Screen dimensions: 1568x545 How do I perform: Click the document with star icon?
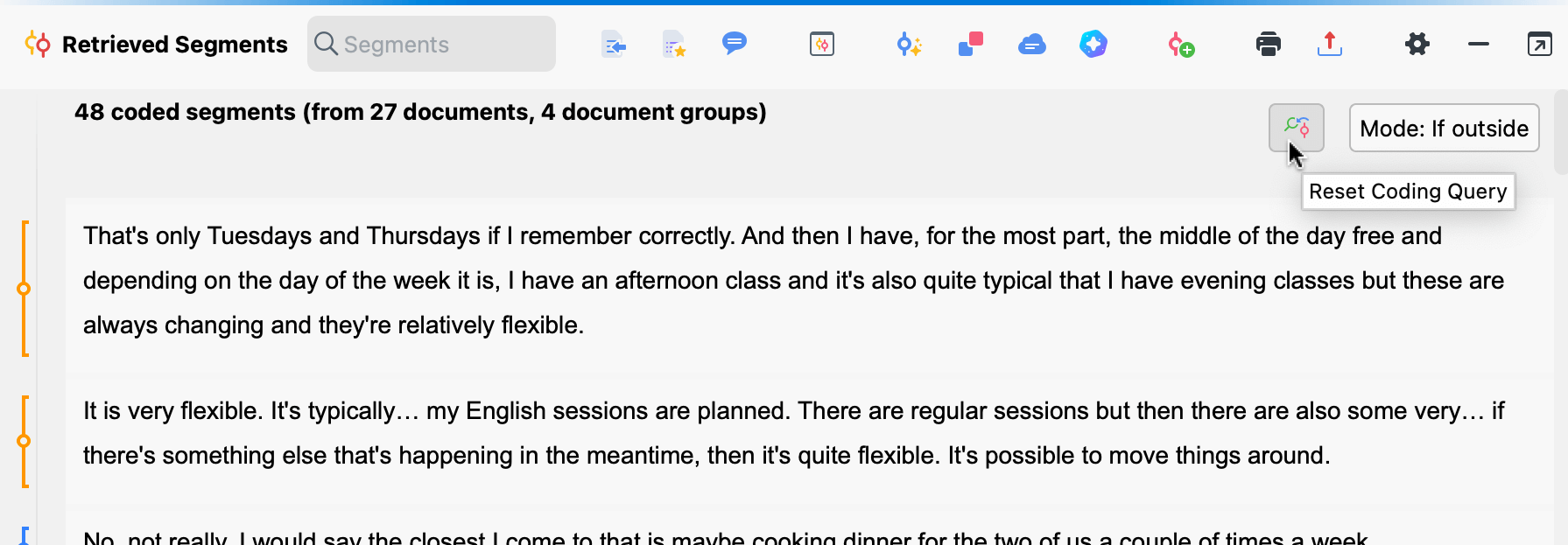click(x=673, y=44)
